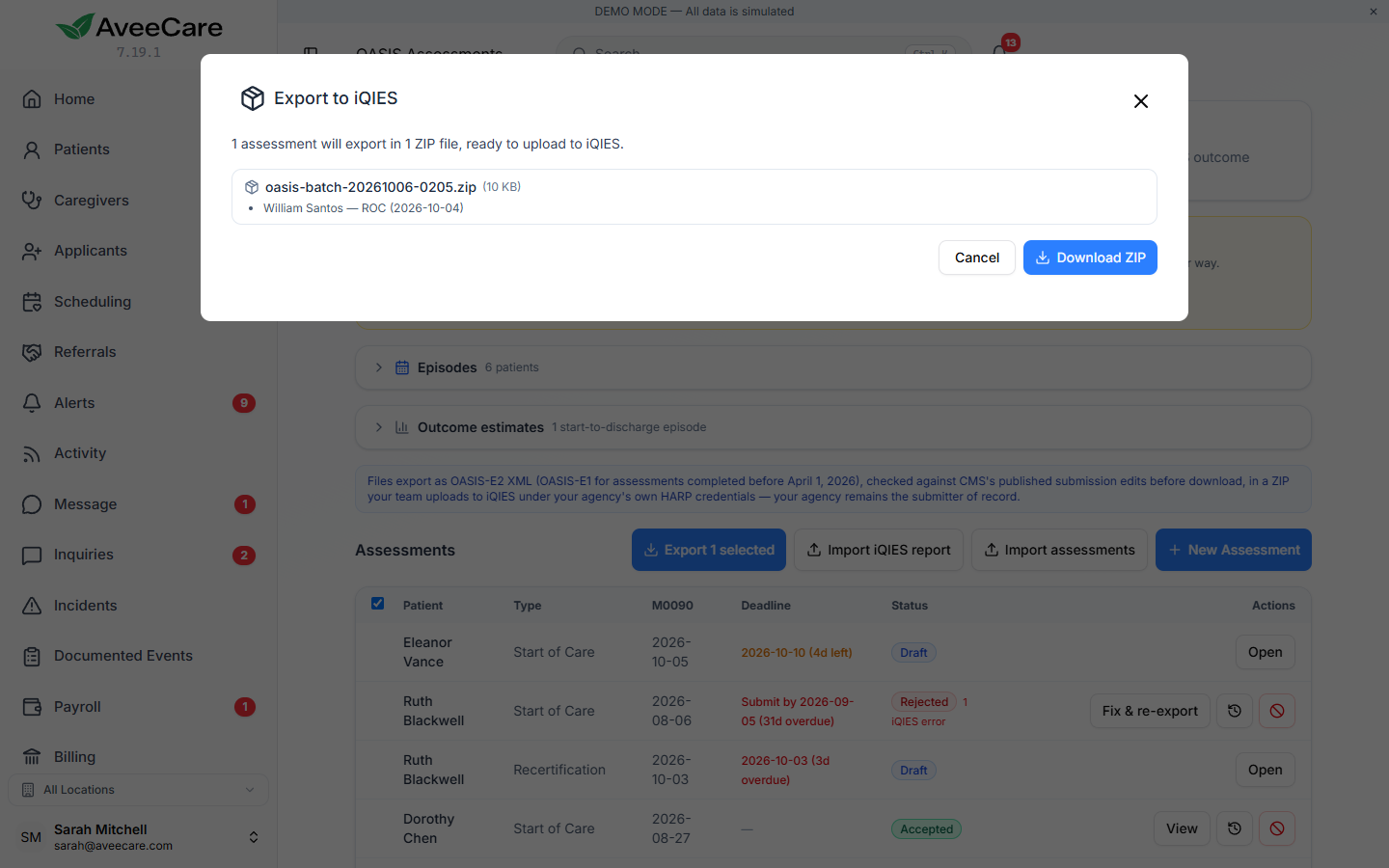Click the red 1 badge on Payroll
1389x868 pixels.
pos(244,707)
